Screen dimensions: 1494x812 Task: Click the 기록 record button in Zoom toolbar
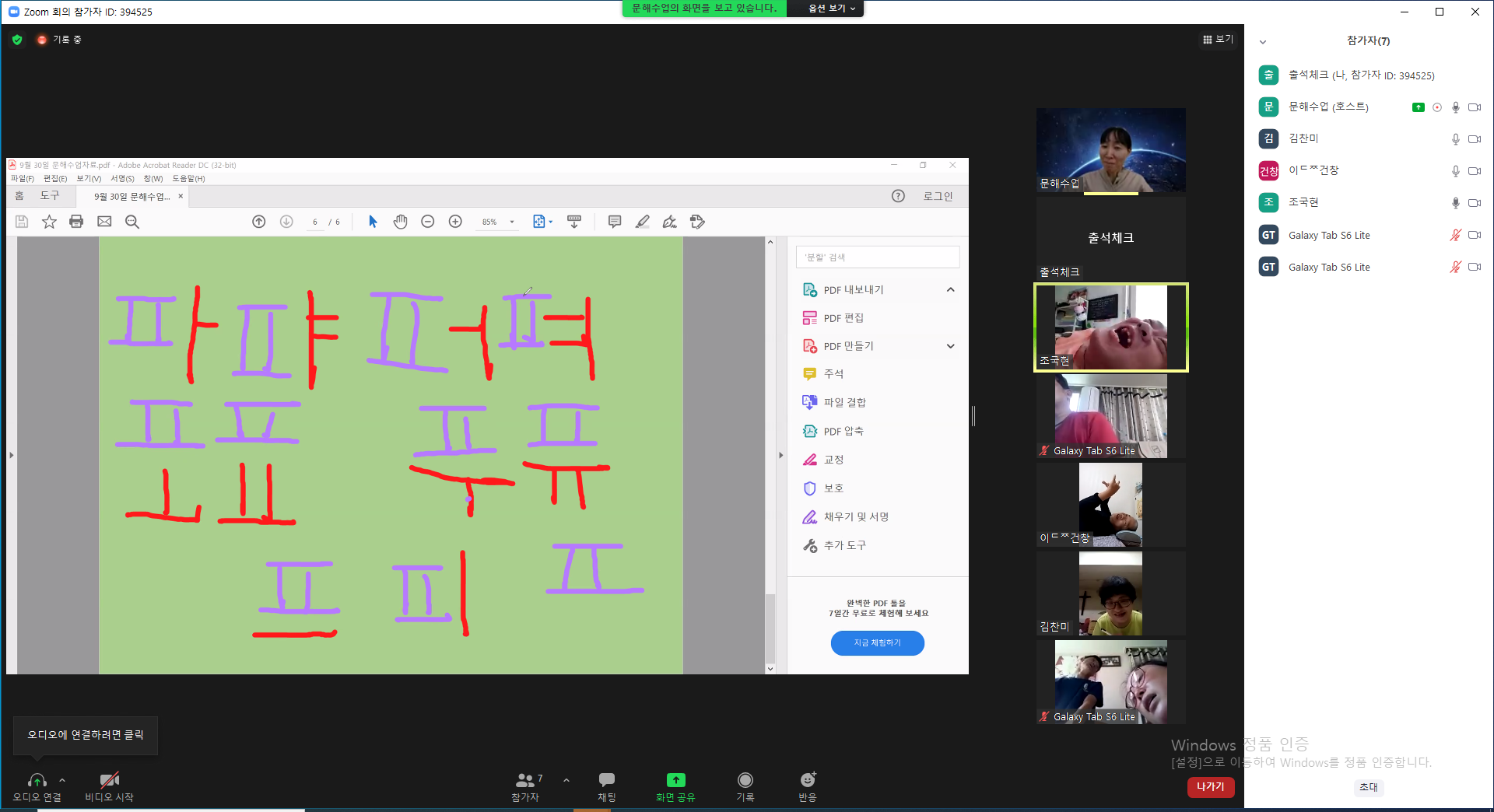pos(745,786)
